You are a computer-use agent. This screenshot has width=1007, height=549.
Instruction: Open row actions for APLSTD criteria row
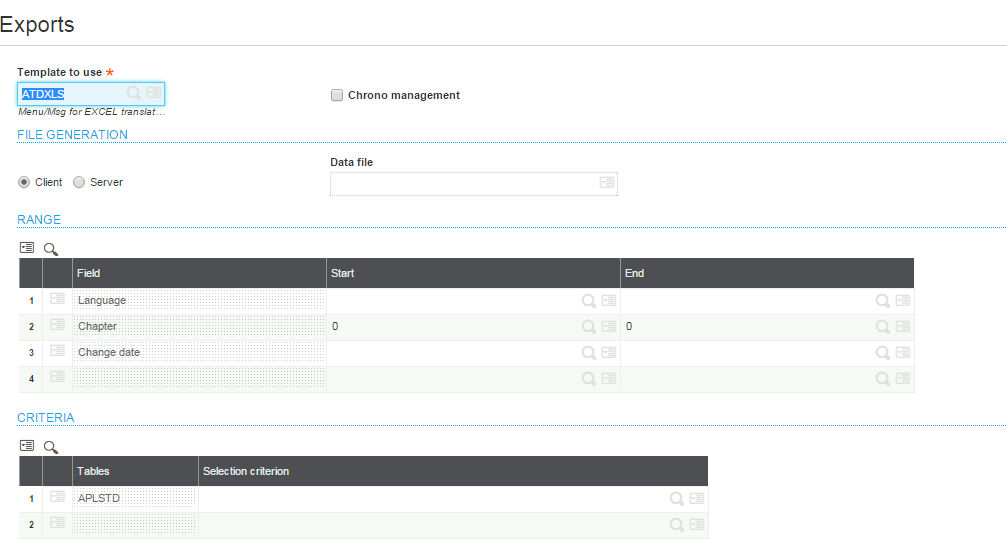58,497
